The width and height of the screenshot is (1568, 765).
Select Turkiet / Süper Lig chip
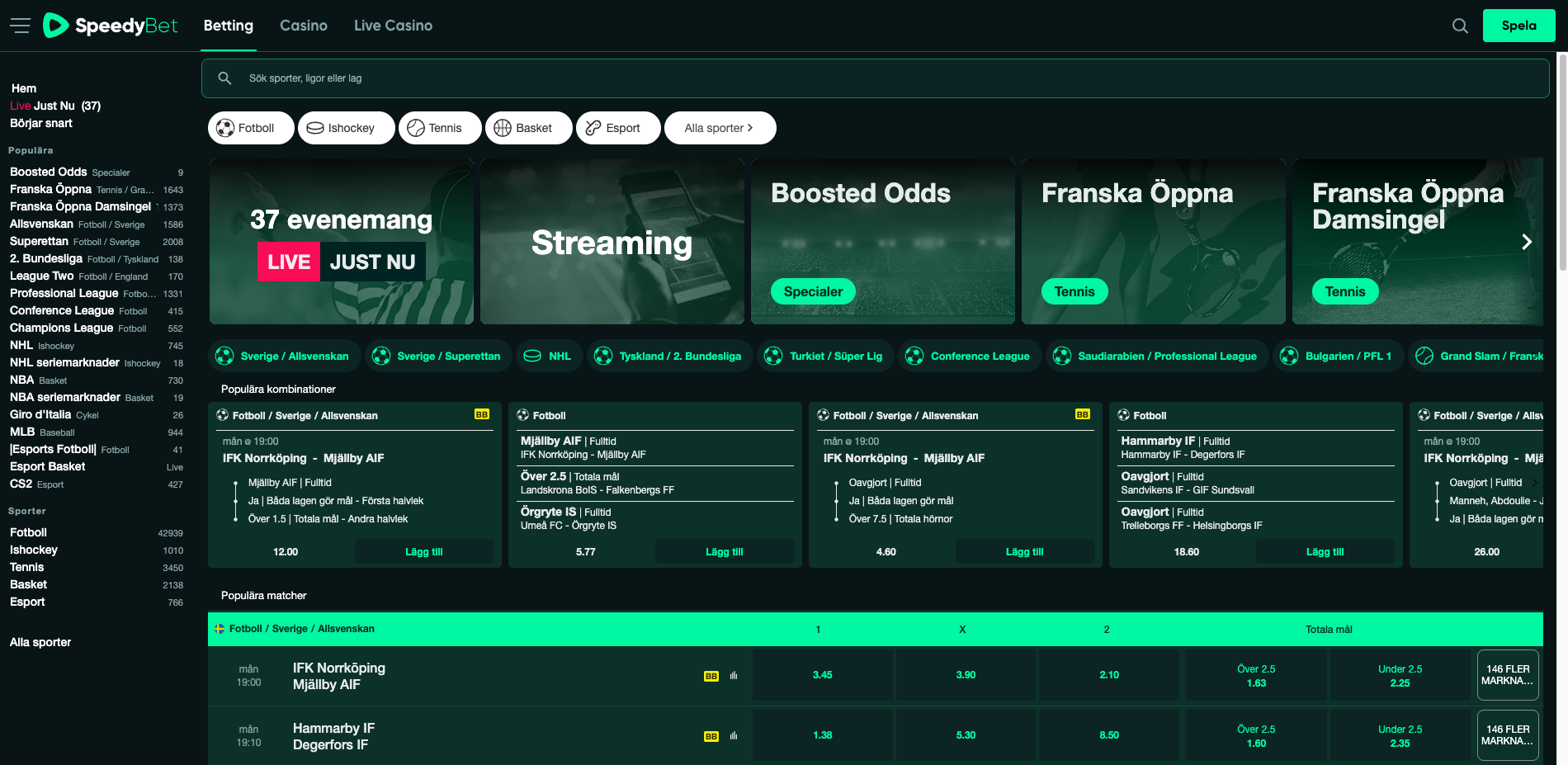point(825,356)
